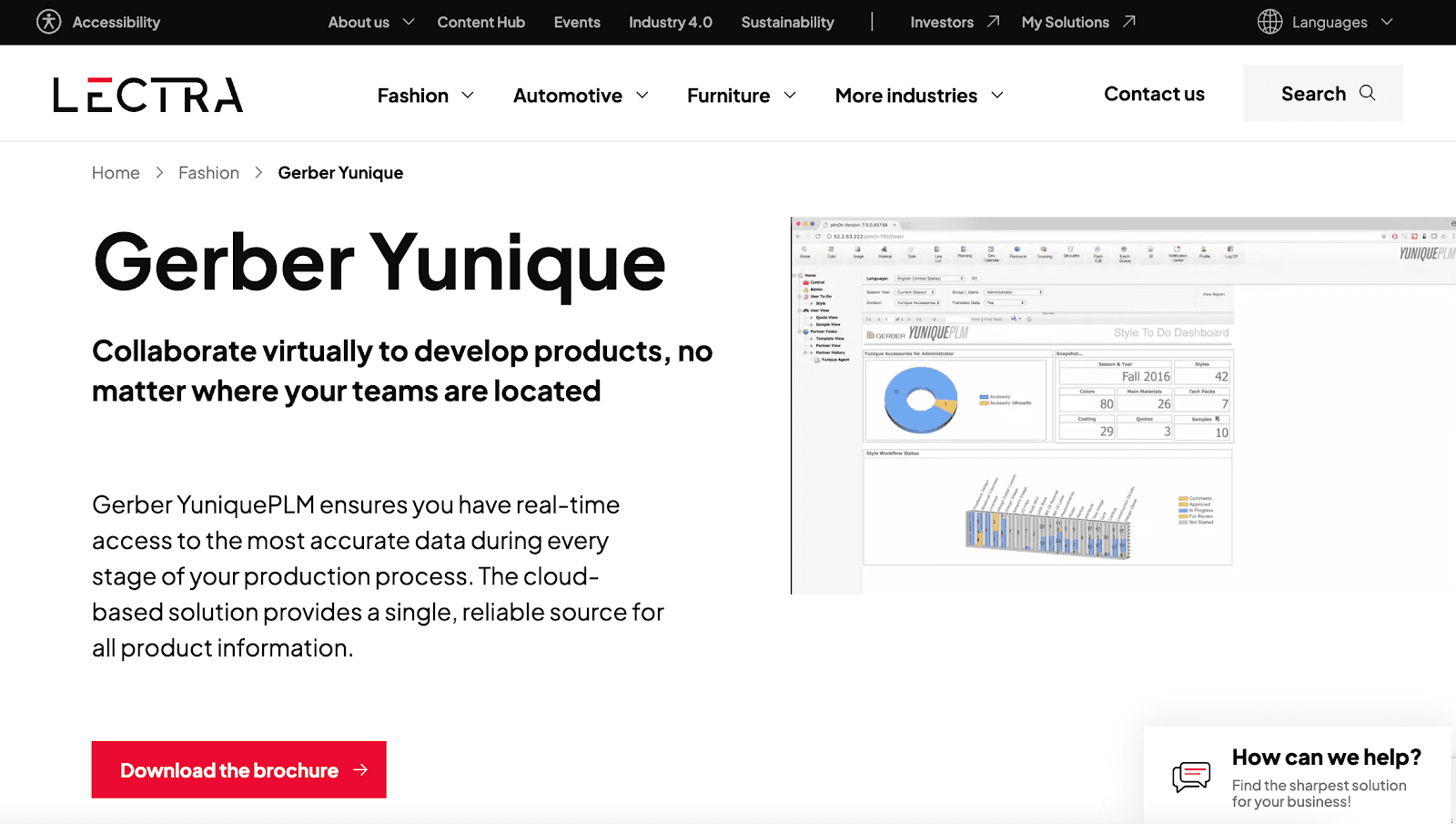Expand the More industries chevron
The height and width of the screenshot is (824, 1456).
[997, 95]
